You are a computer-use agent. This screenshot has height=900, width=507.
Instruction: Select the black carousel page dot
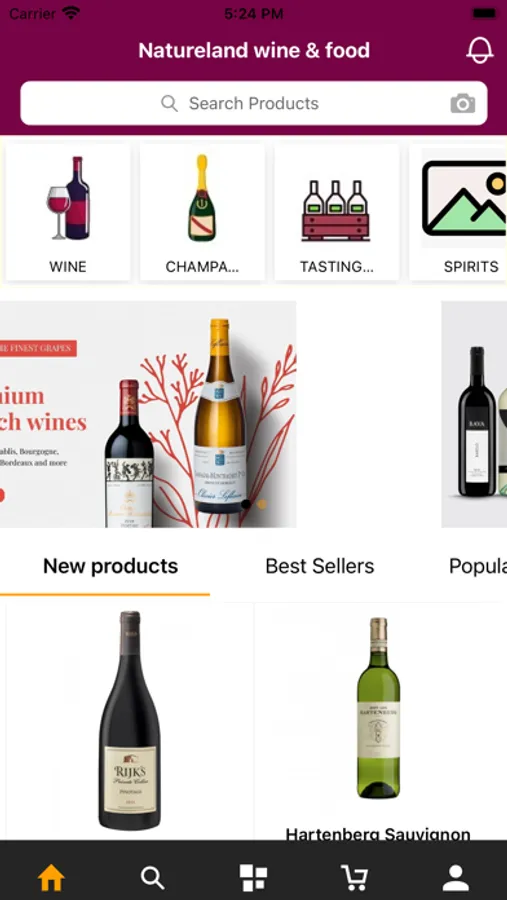coord(246,504)
